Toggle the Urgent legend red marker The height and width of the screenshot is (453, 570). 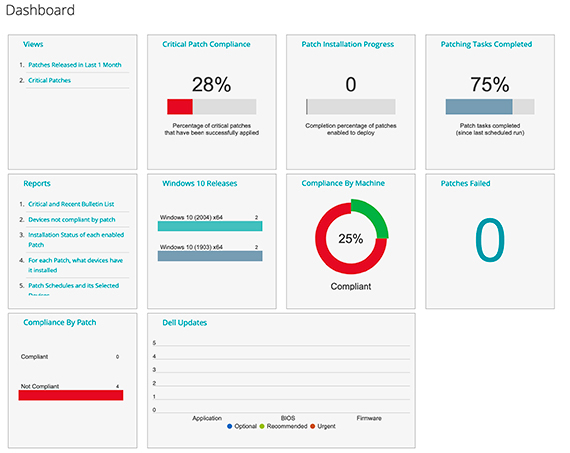tap(313, 426)
